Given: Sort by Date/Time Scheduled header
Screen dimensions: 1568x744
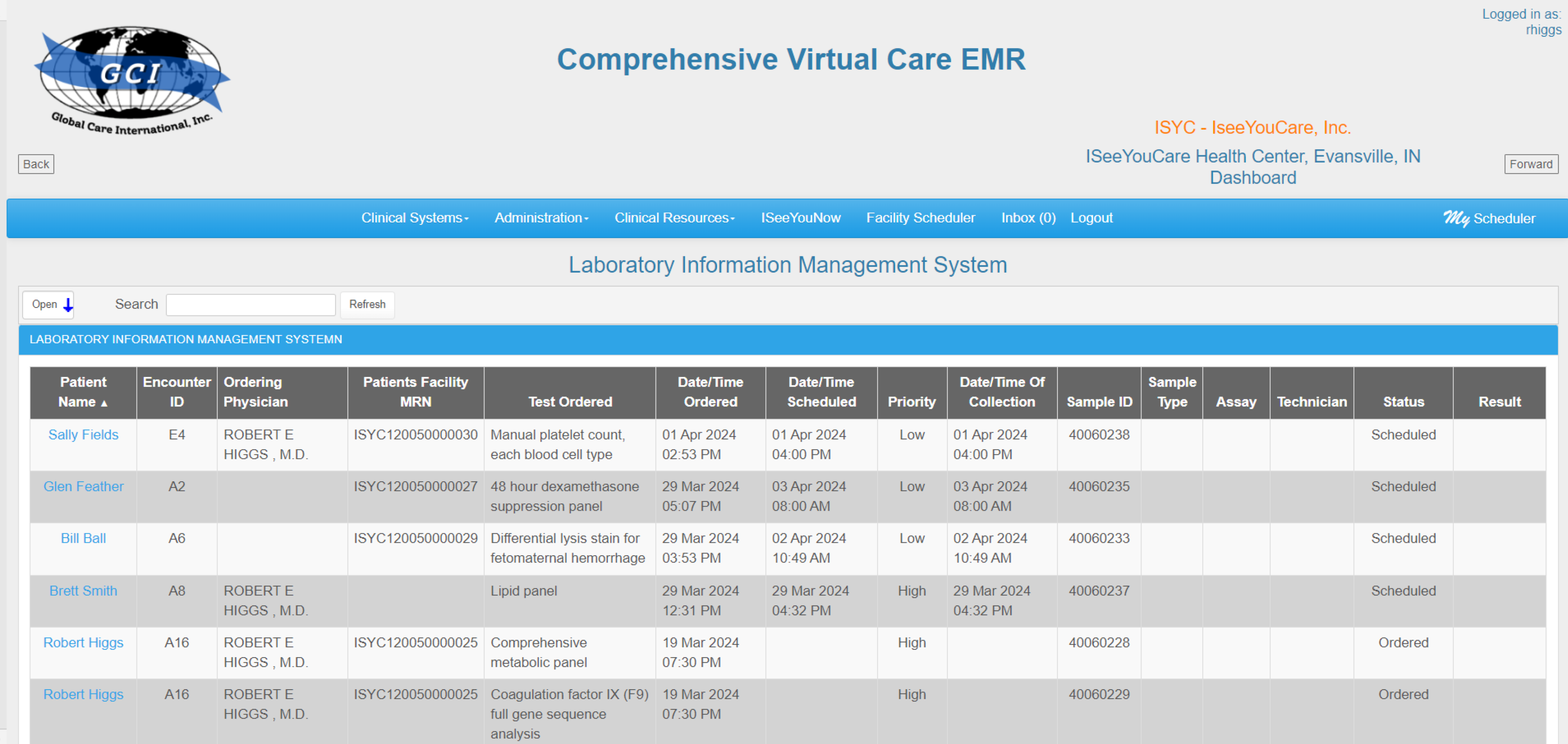Looking at the screenshot, I should click(x=821, y=392).
